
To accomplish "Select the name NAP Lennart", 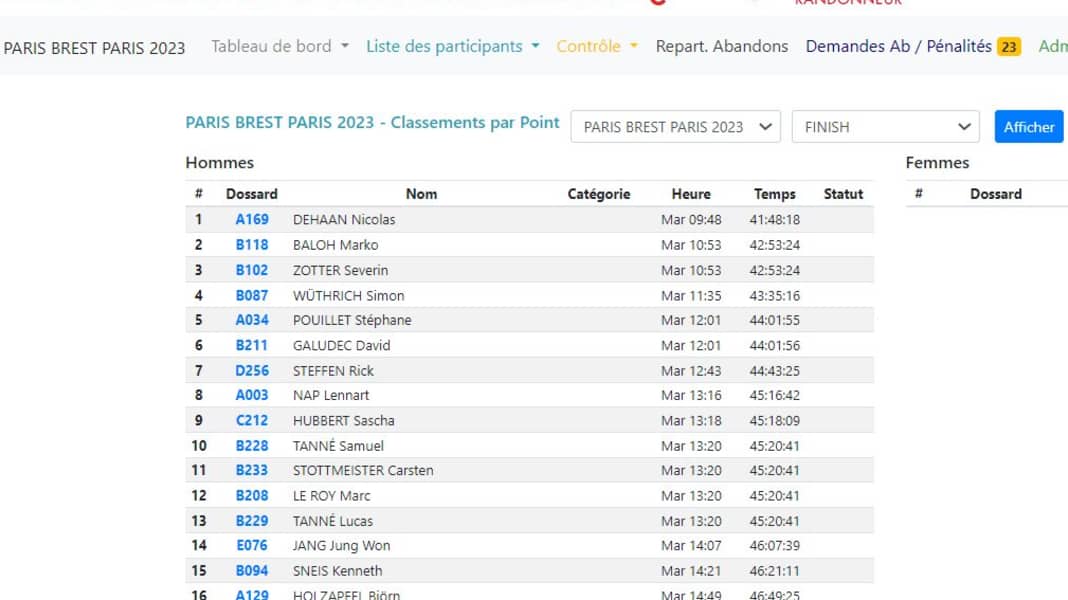I will pos(331,394).
